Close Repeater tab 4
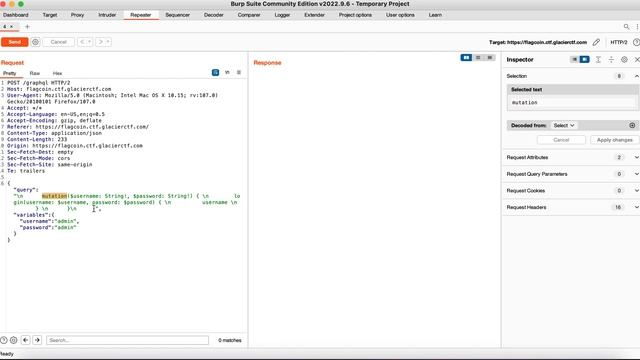Viewport: 640px width, 360px height. pyautogui.click(x=11, y=27)
